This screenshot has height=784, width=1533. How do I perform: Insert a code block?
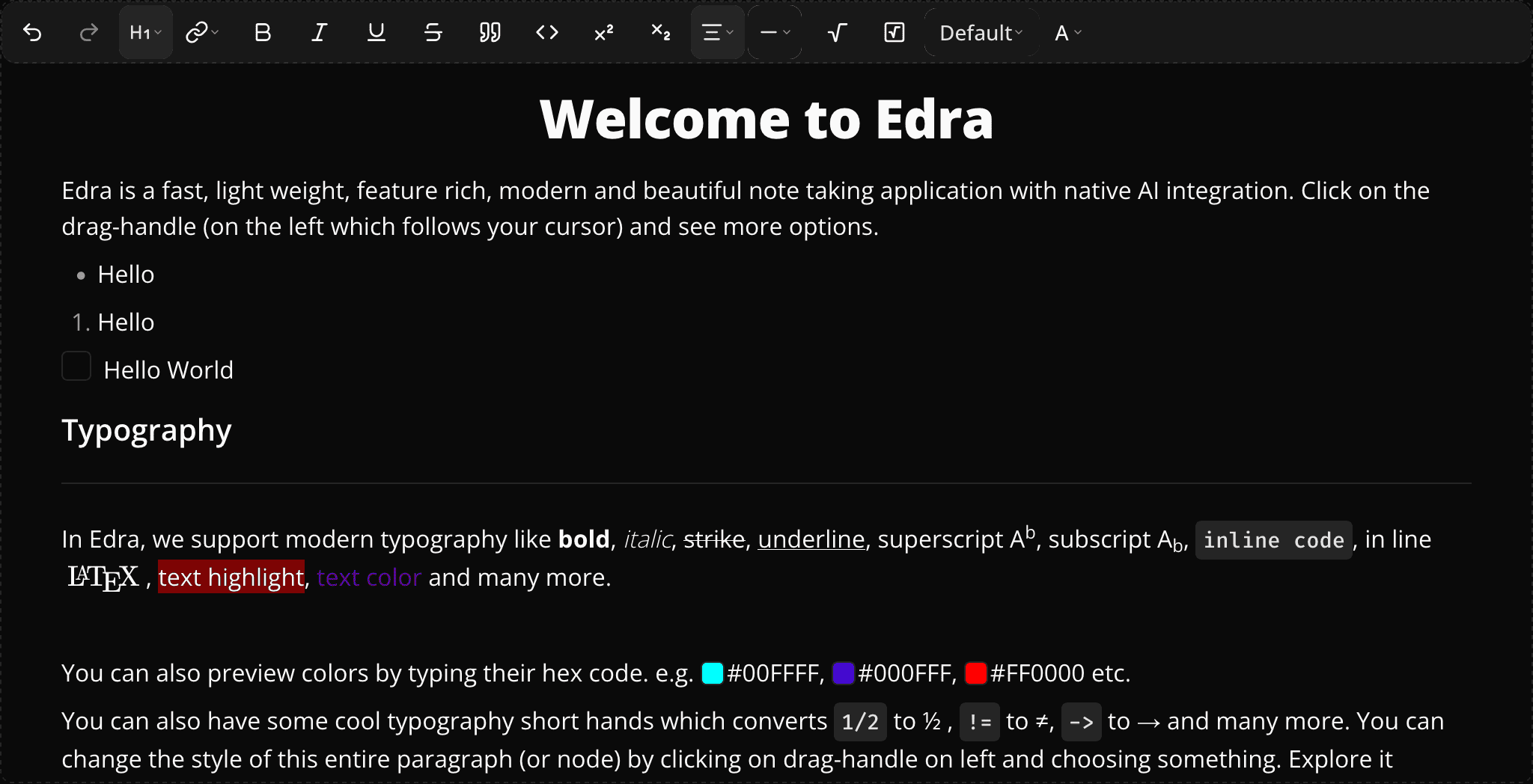547,32
